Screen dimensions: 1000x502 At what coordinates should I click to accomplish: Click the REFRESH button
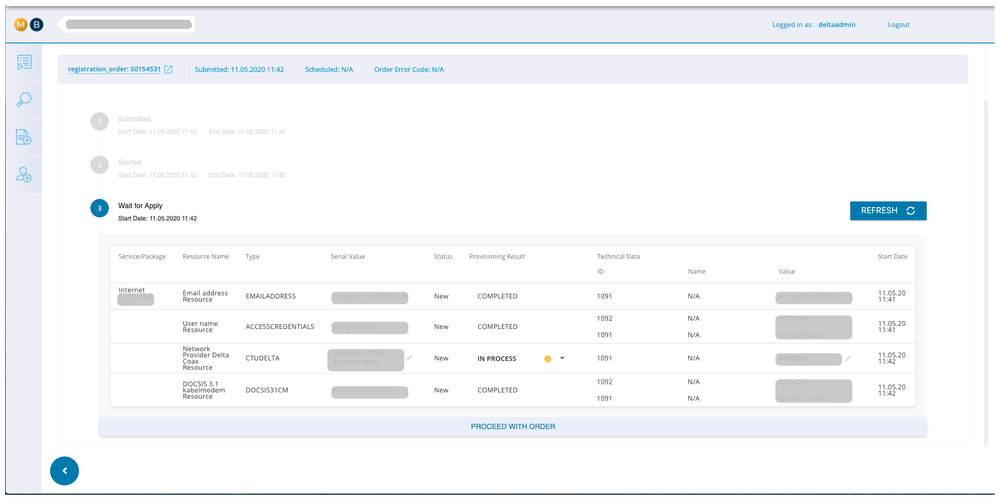888,210
